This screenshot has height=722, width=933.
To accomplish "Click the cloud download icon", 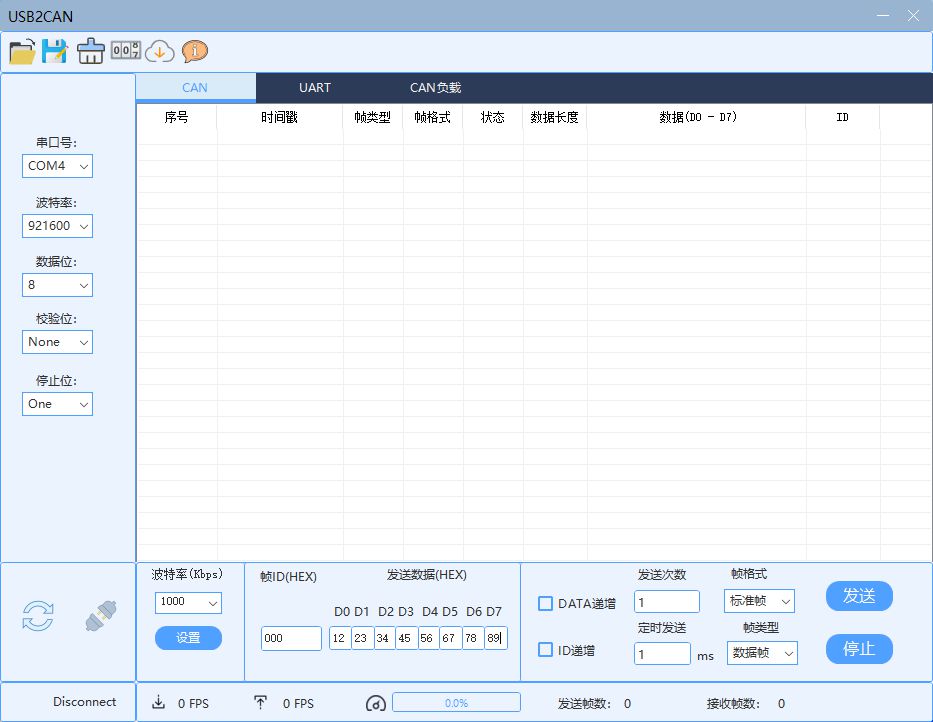I will 160,51.
